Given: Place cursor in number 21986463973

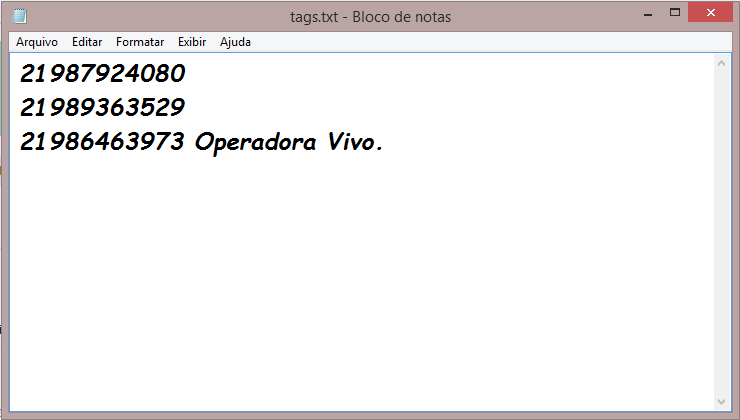Looking at the screenshot, I should (x=102, y=142).
